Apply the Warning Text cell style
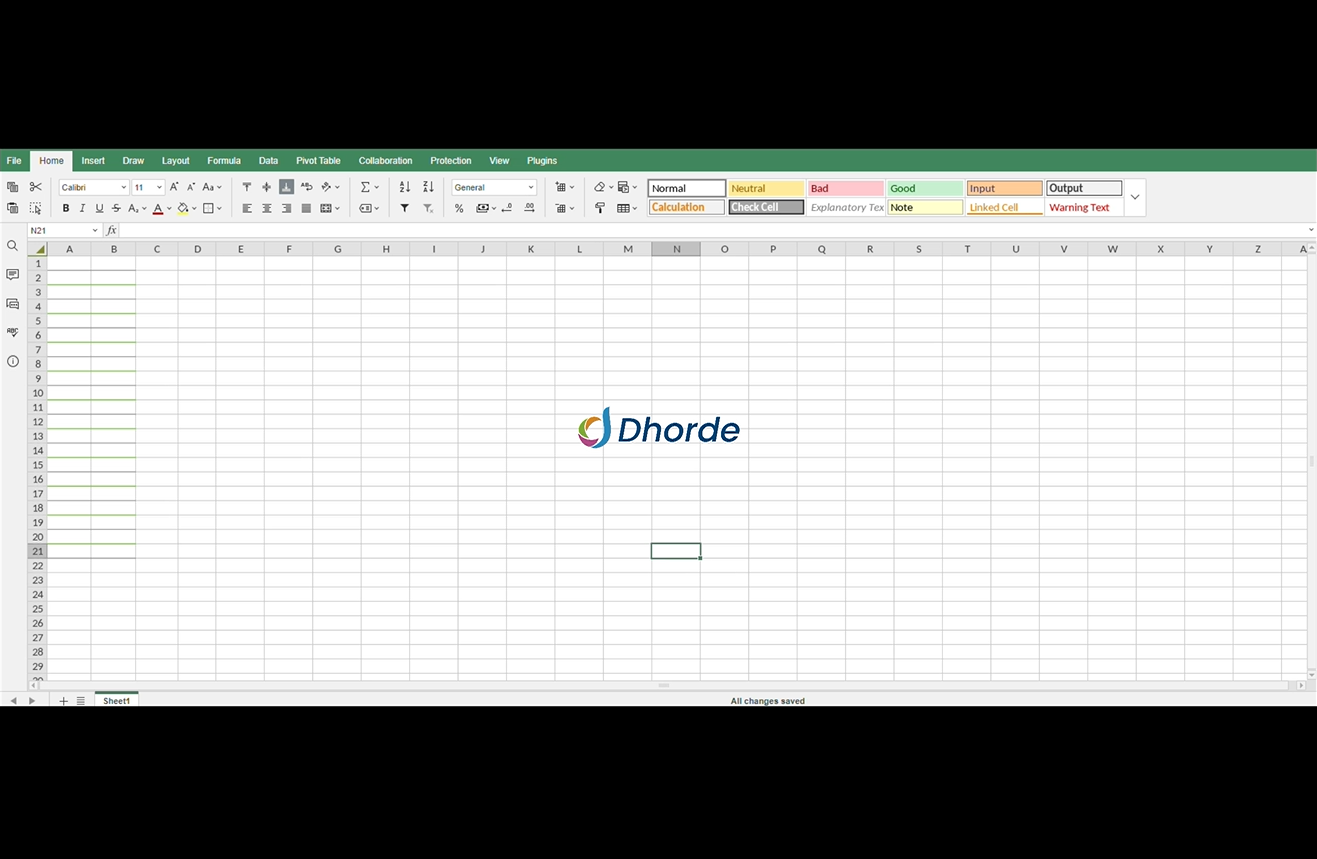 pyautogui.click(x=1083, y=207)
